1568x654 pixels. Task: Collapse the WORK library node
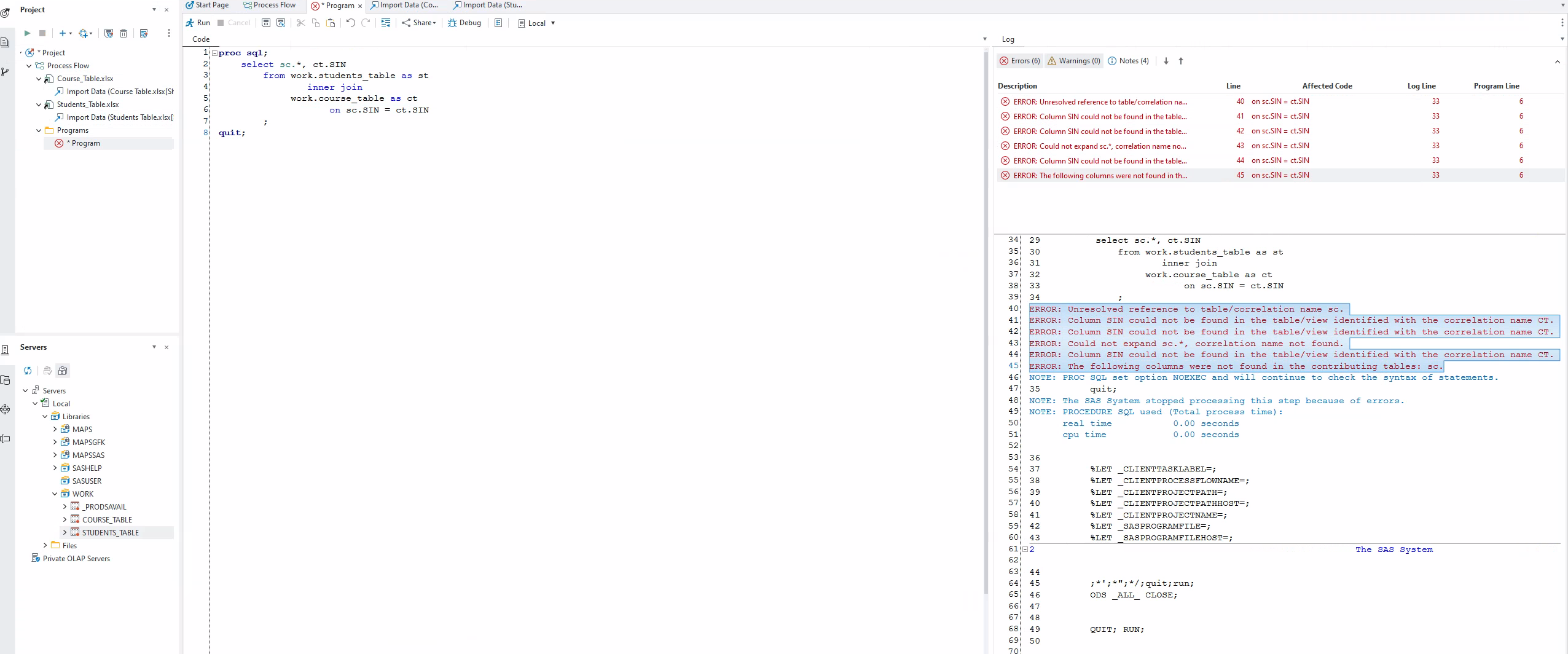click(x=56, y=494)
